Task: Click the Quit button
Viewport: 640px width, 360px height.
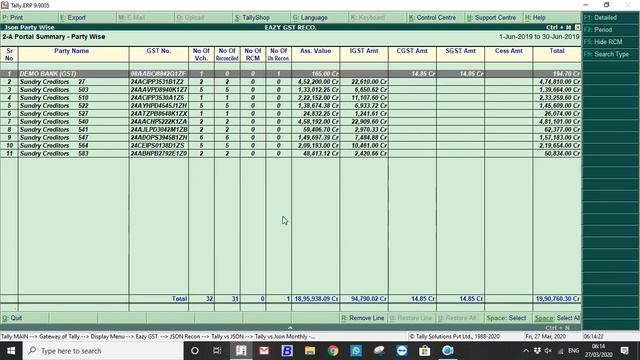Action: coord(12,318)
